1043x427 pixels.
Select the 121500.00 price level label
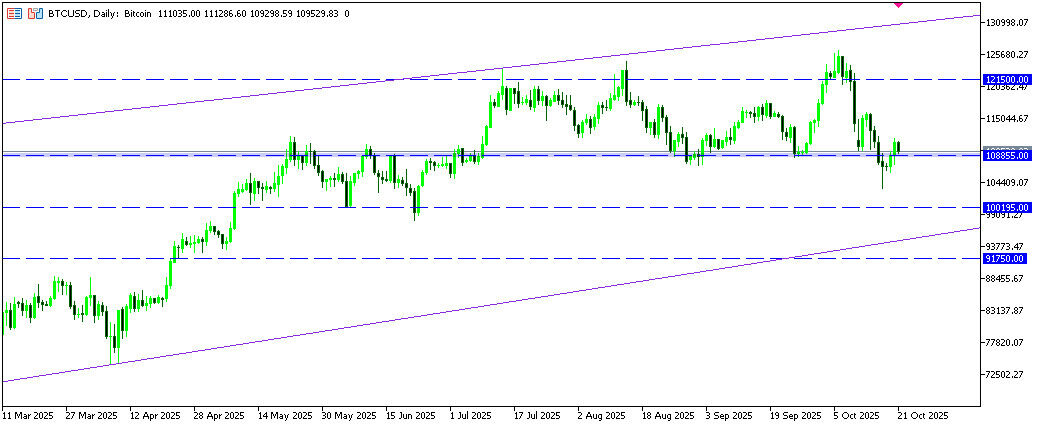coord(1007,78)
